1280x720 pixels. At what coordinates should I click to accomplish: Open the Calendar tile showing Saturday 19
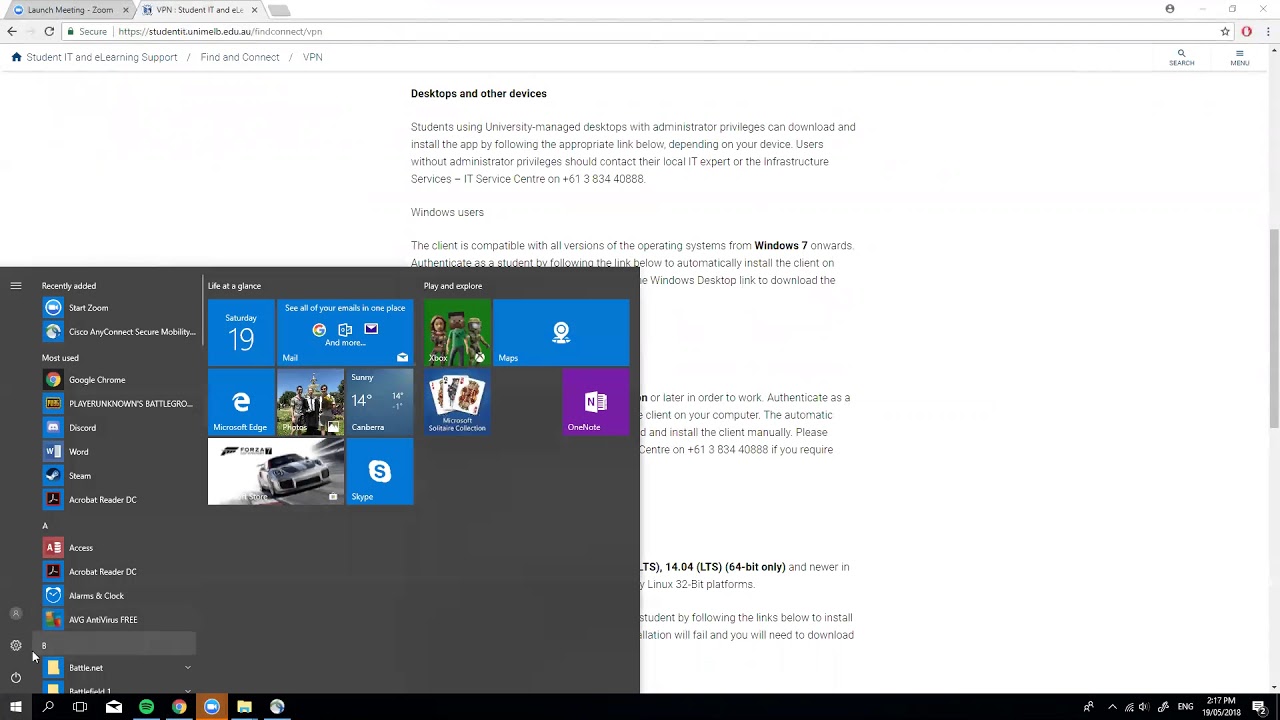click(x=241, y=332)
